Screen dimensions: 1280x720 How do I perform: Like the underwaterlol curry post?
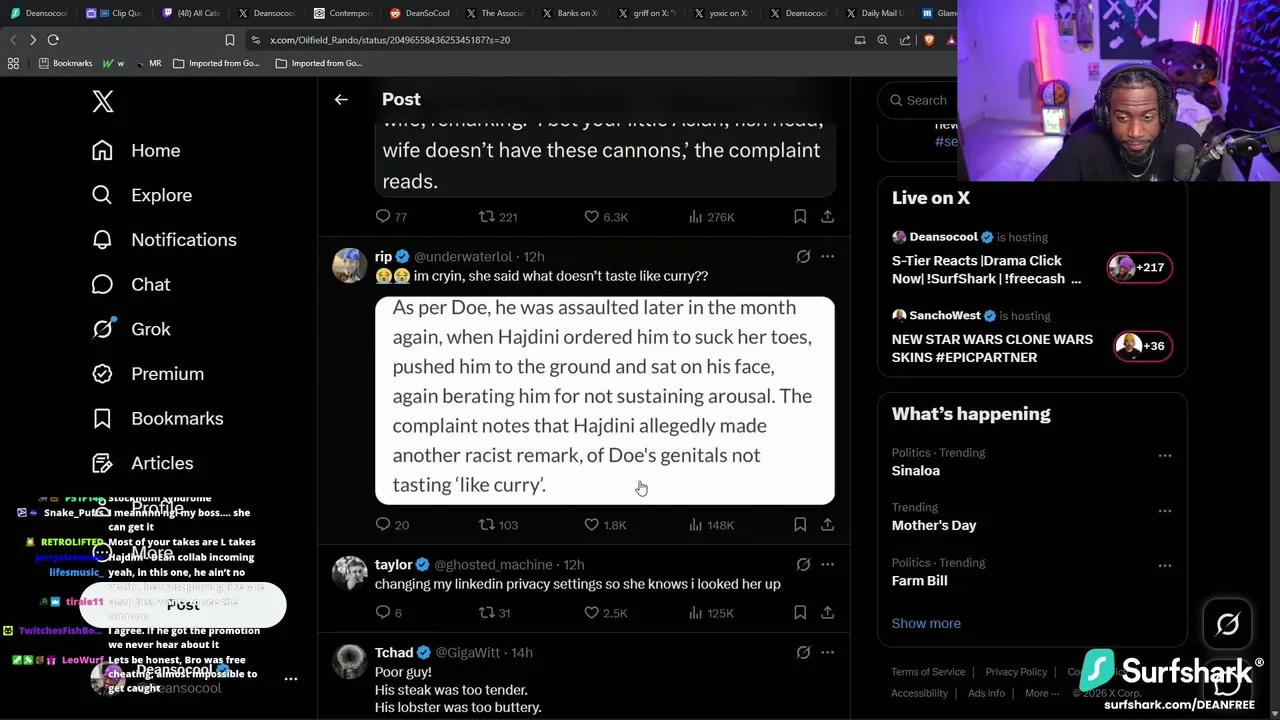coord(592,525)
